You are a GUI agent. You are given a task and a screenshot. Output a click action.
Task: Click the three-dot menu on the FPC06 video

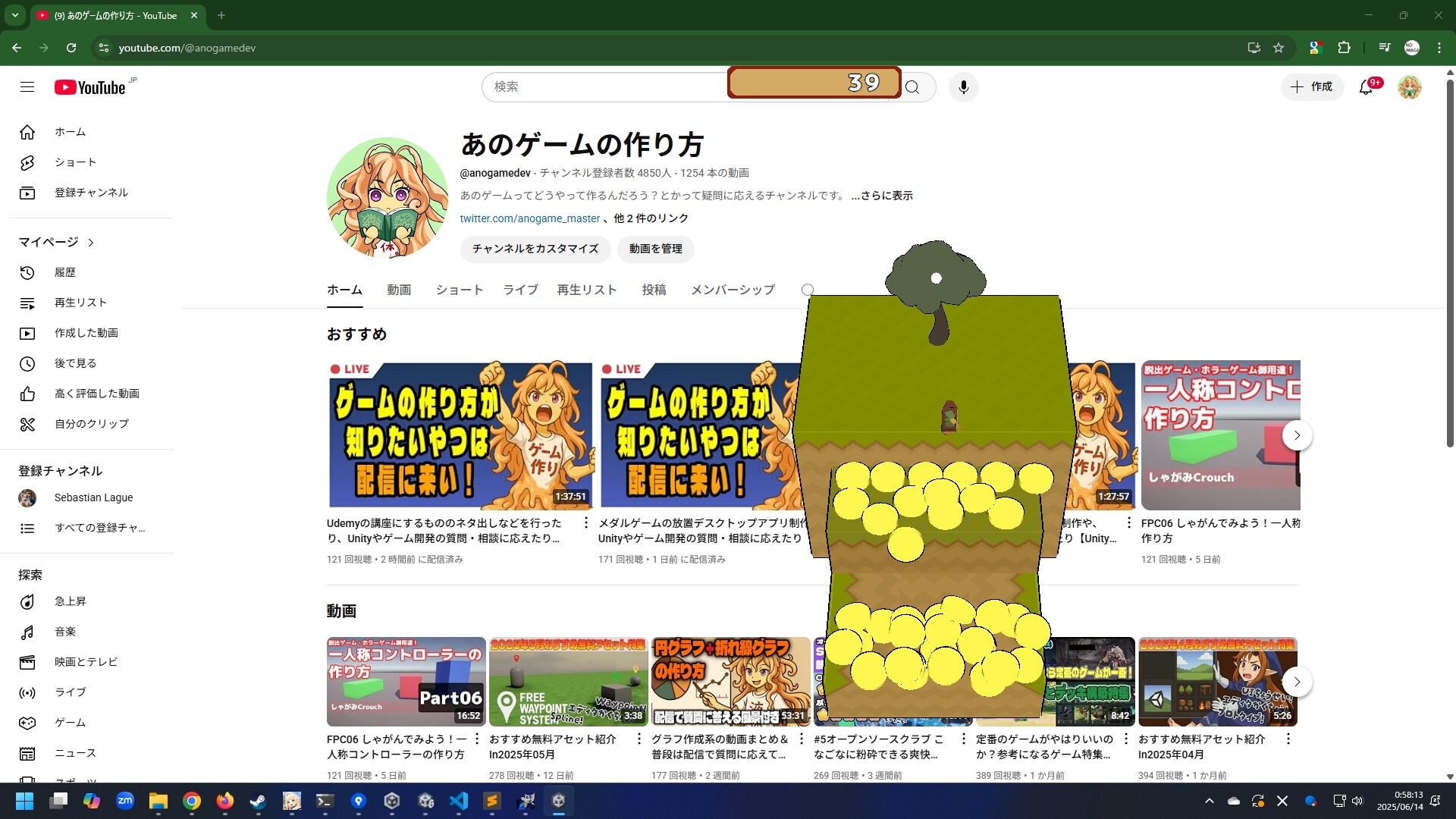point(476,739)
